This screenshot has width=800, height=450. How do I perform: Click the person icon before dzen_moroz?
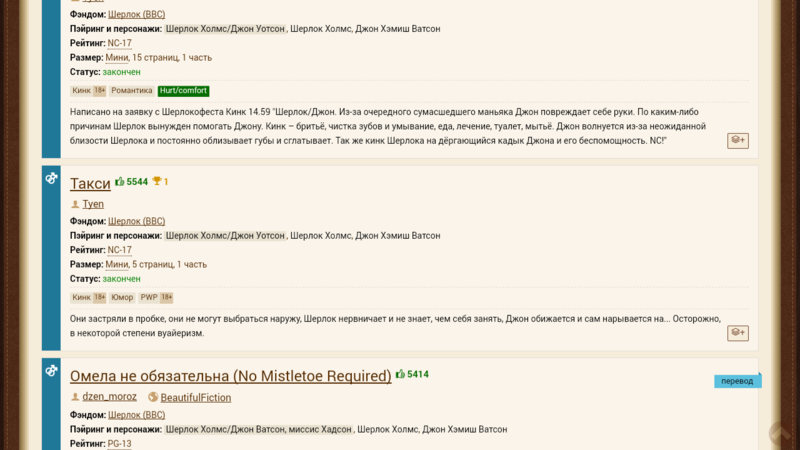pyautogui.click(x=75, y=396)
